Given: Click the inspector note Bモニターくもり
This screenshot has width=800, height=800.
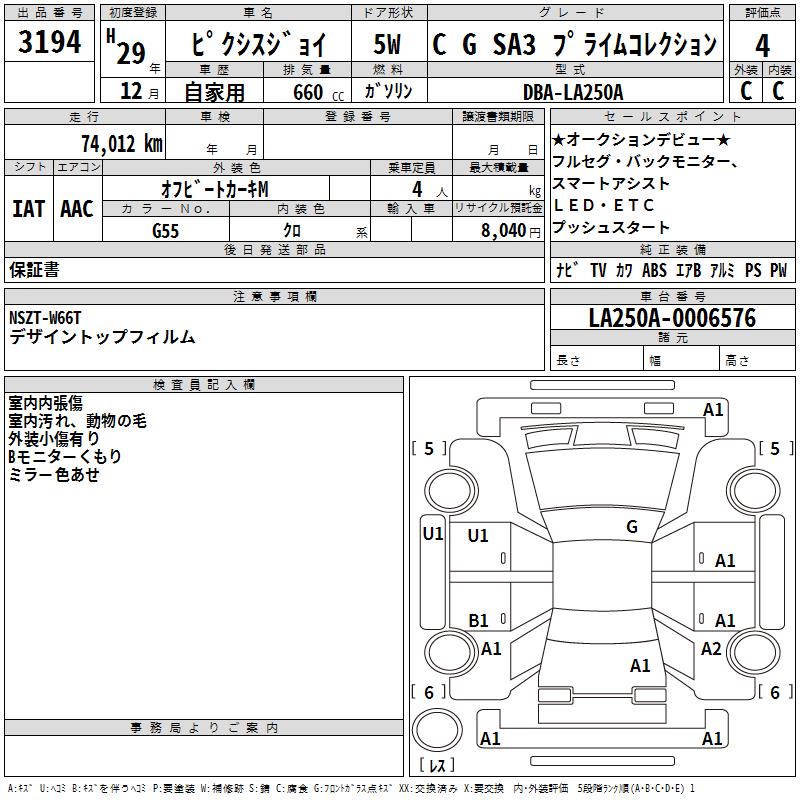Looking at the screenshot, I should (x=65, y=457).
